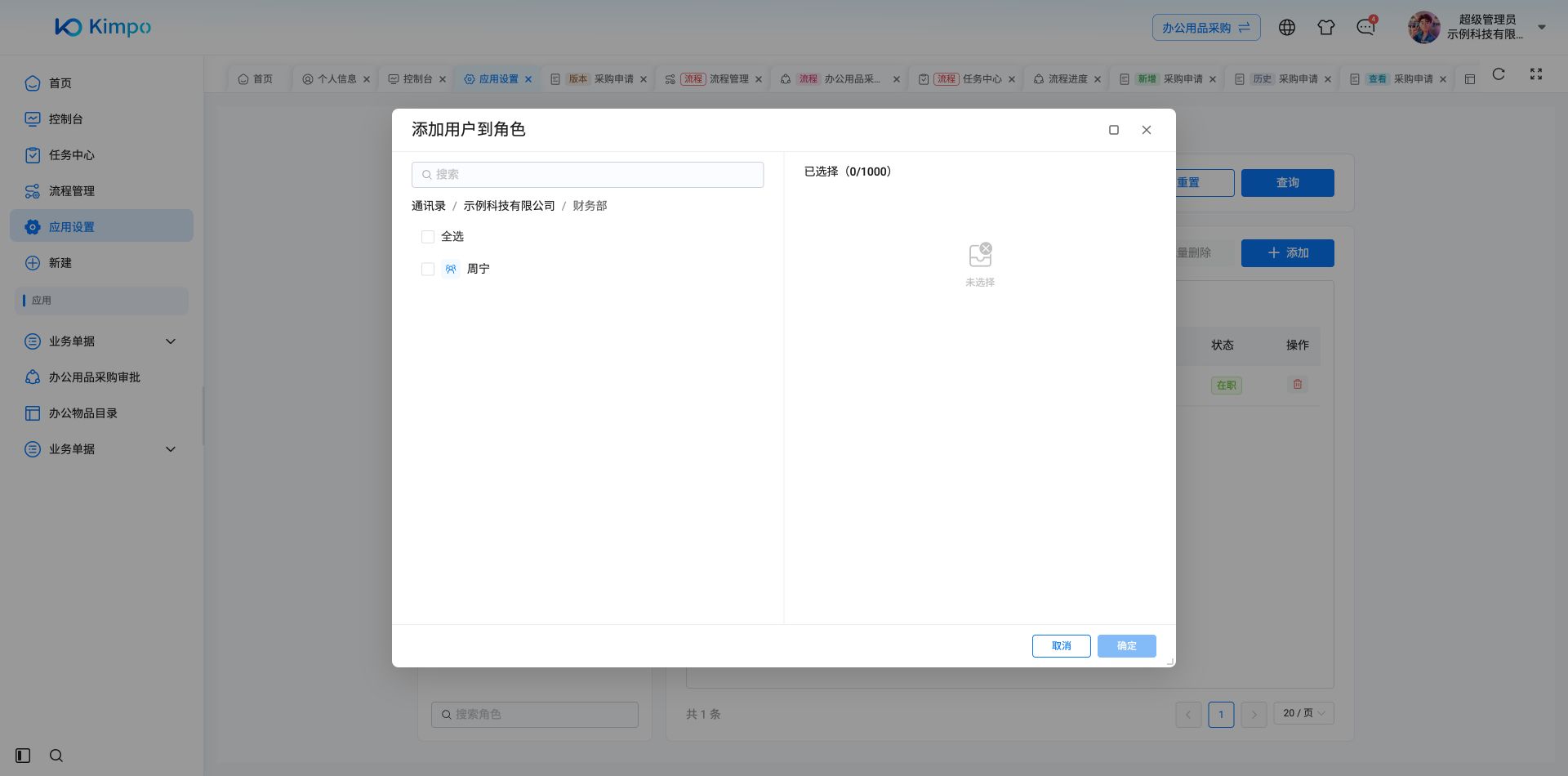The height and width of the screenshot is (776, 1568).
Task: Go to 首页 in the sidebar
Action: coord(101,83)
